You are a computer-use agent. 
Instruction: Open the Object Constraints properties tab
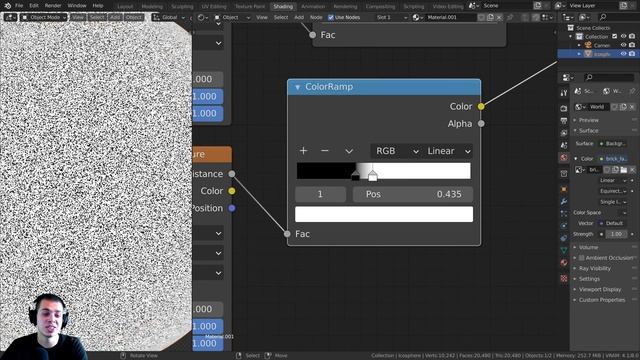pos(564,238)
